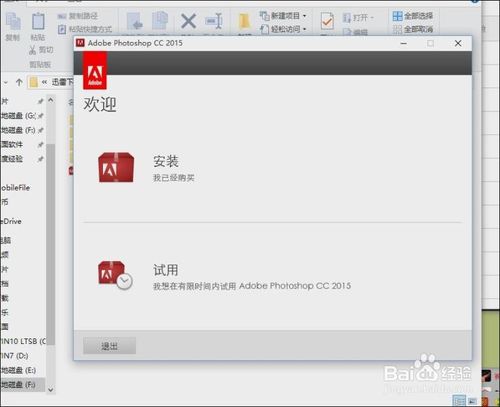Click navigation pane scrollbar up arrow
Image resolution: width=500 pixels, height=407 pixels.
click(51, 100)
